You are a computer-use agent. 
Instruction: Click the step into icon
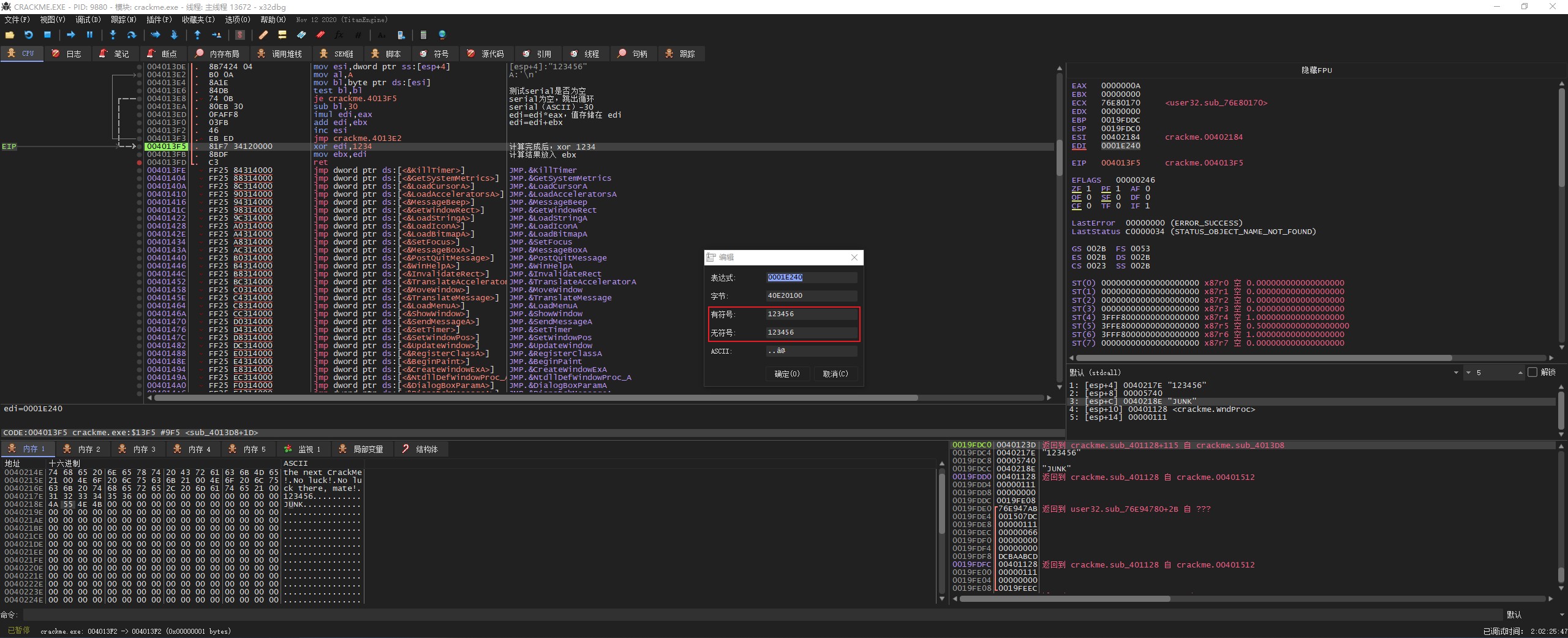tap(113, 35)
